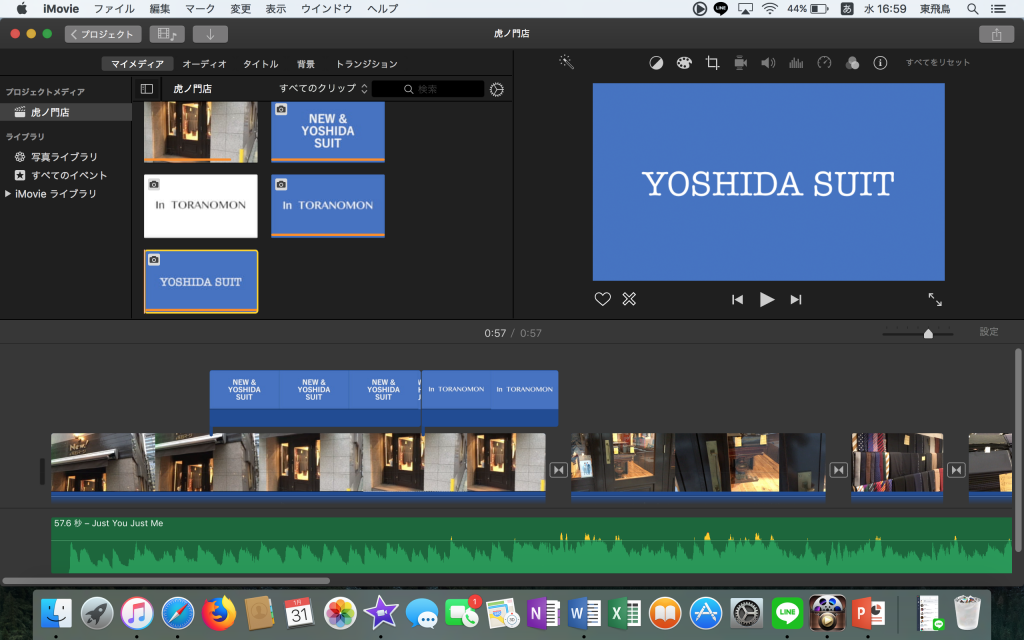The height and width of the screenshot is (640, 1024).
Task: Go back to Projects (プロジェクト)
Action: (103, 34)
